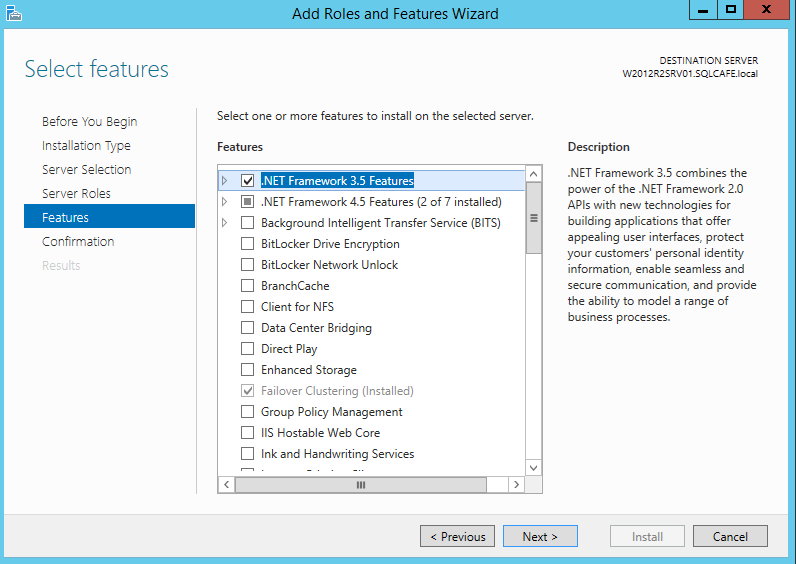The height and width of the screenshot is (564, 796).
Task: Click the horizontal scroll left arrow
Action: click(227, 484)
